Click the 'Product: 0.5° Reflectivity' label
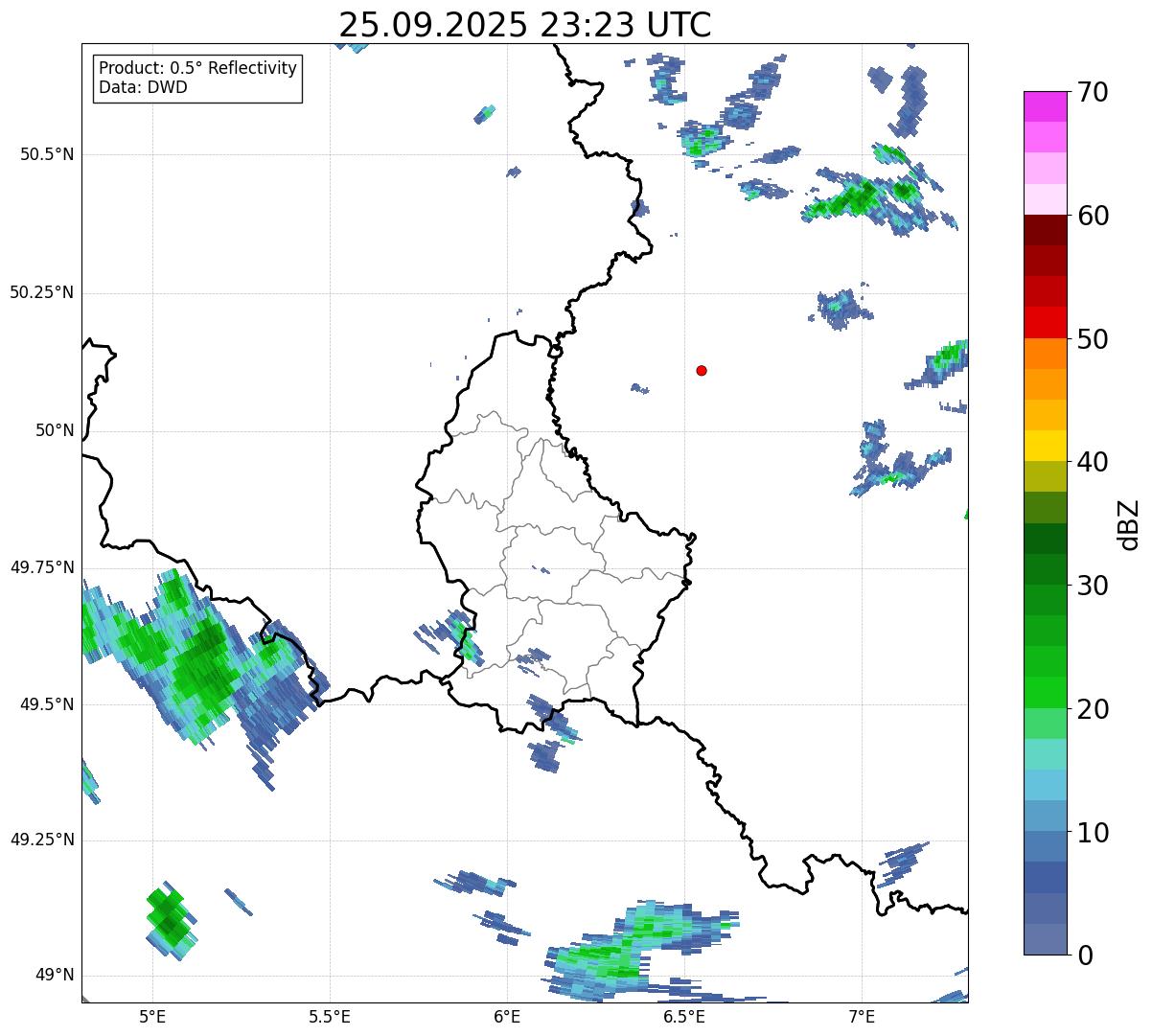This screenshot has width=1152, height=1036. pyautogui.click(x=197, y=69)
